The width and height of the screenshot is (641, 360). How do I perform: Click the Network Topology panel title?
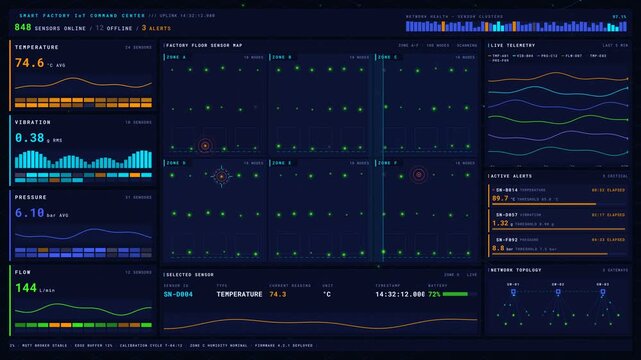515,270
